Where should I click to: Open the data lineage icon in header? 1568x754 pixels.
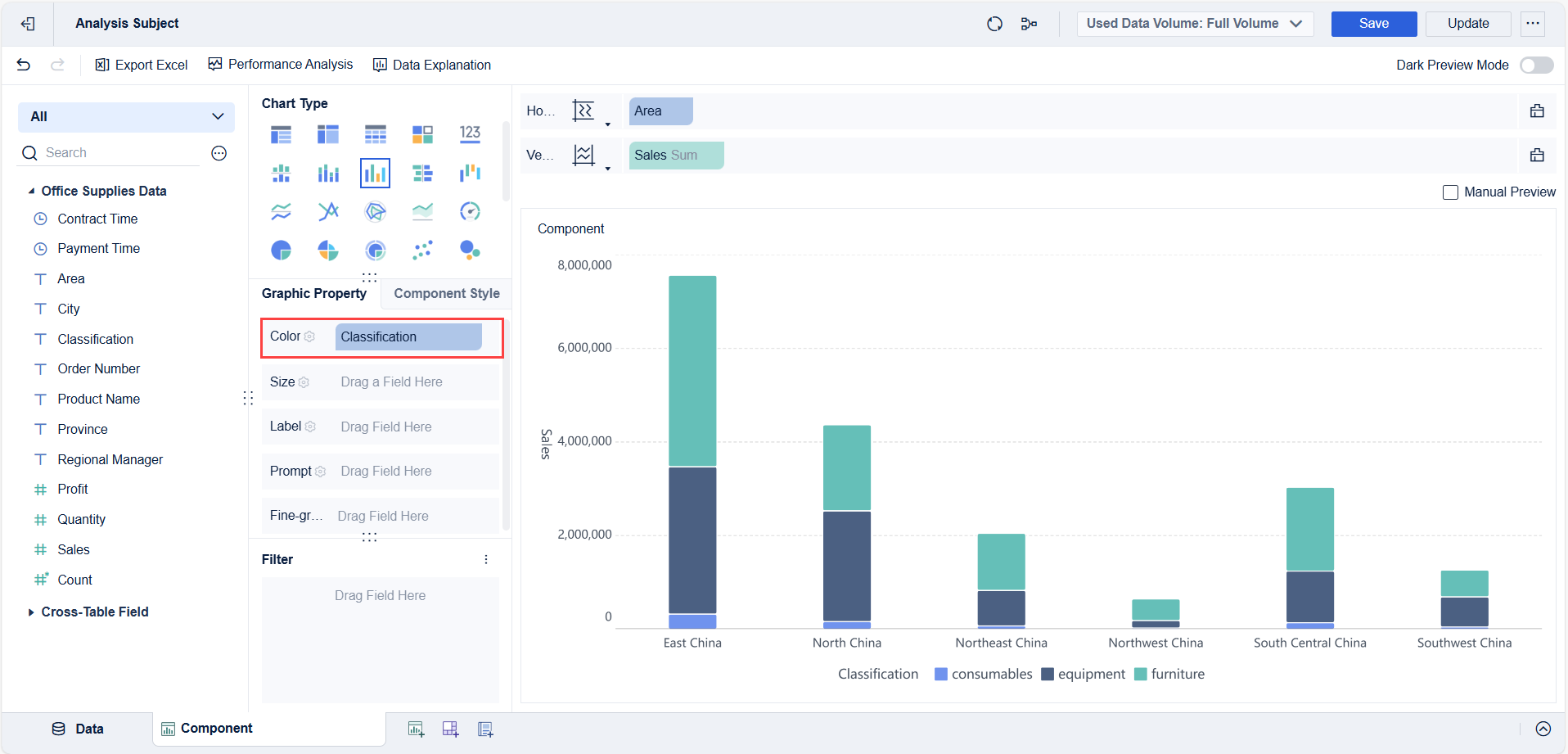point(1029,24)
